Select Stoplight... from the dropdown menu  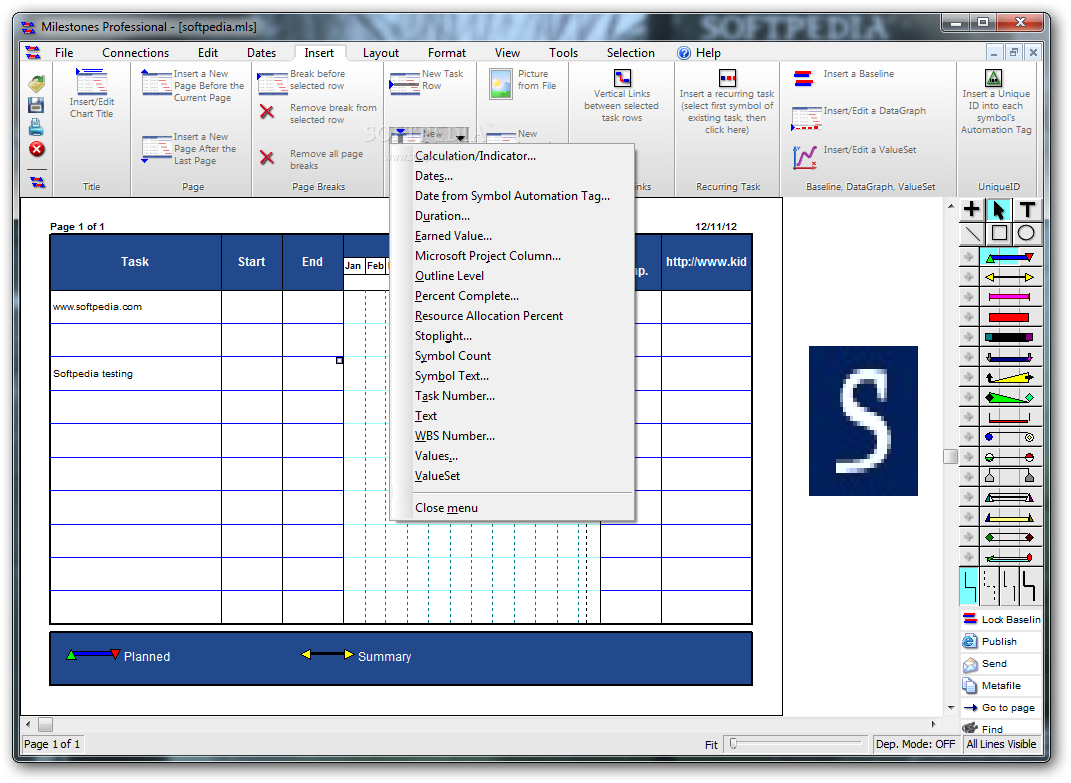(443, 335)
